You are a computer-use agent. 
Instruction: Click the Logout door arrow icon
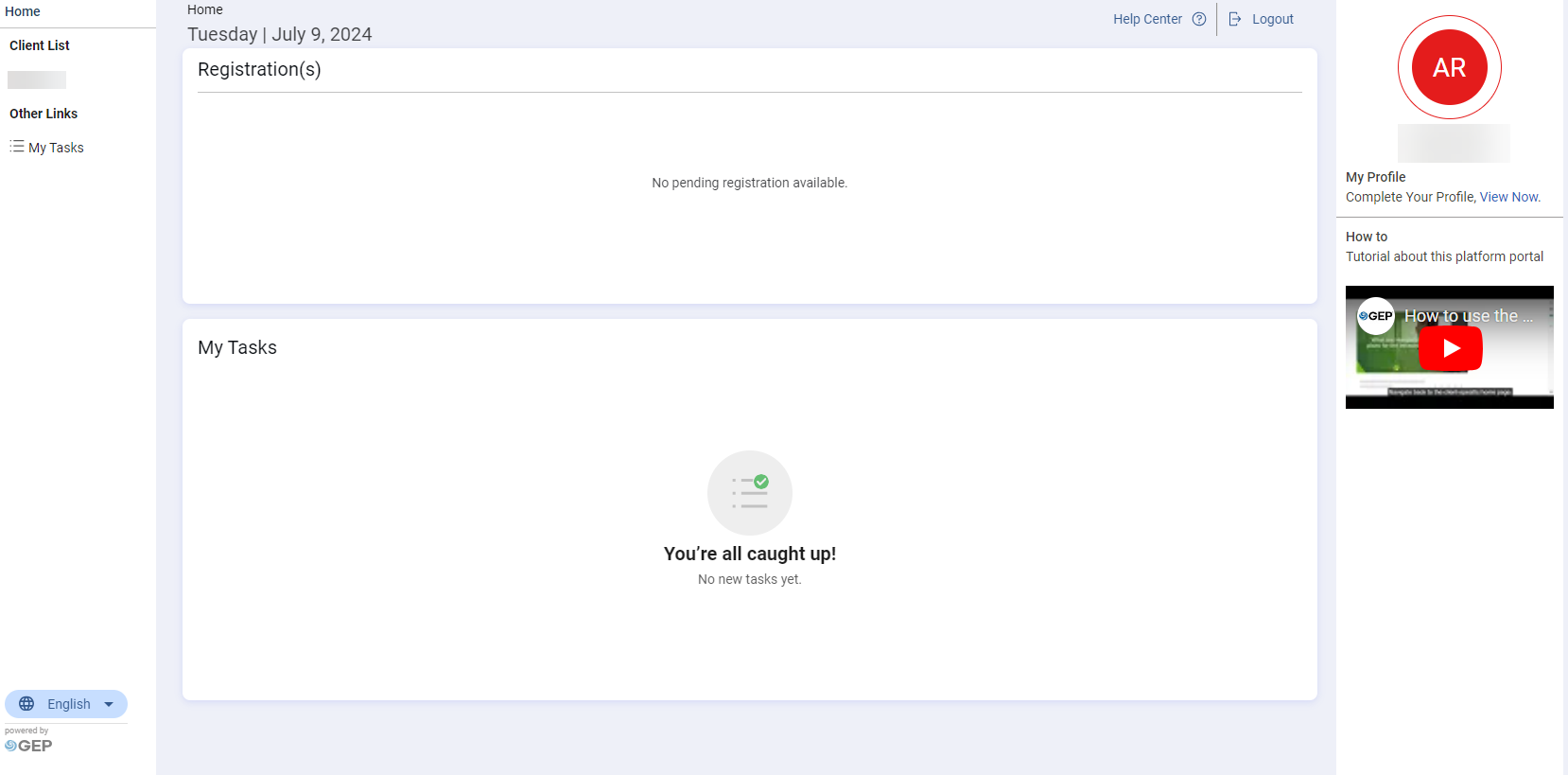pos(1234,19)
